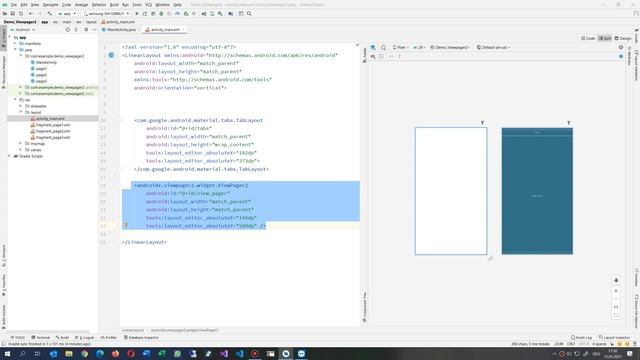Open the Terminal tool window
The height and width of the screenshot is (360, 640).
pos(40,338)
